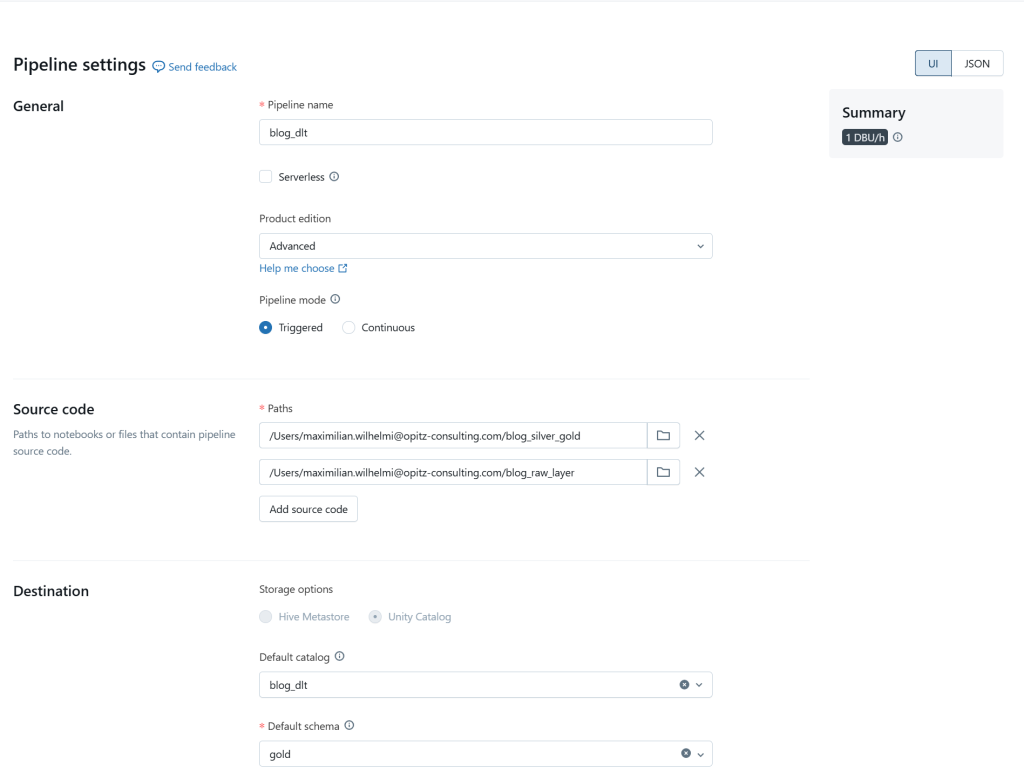Select Continuous pipeline mode
Screen dimensions: 1024x779
[349, 328]
